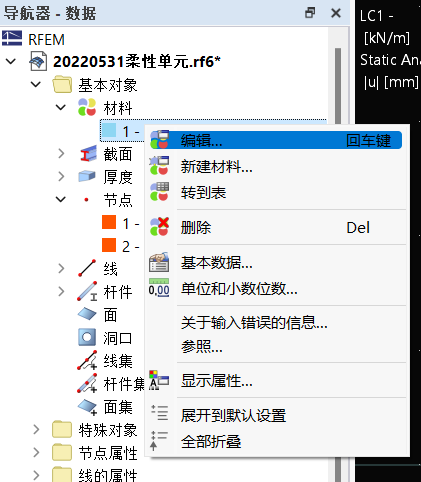This screenshot has height=482, width=421.
Task: Click the 全部折叠 collapse icon
Action: (159, 440)
